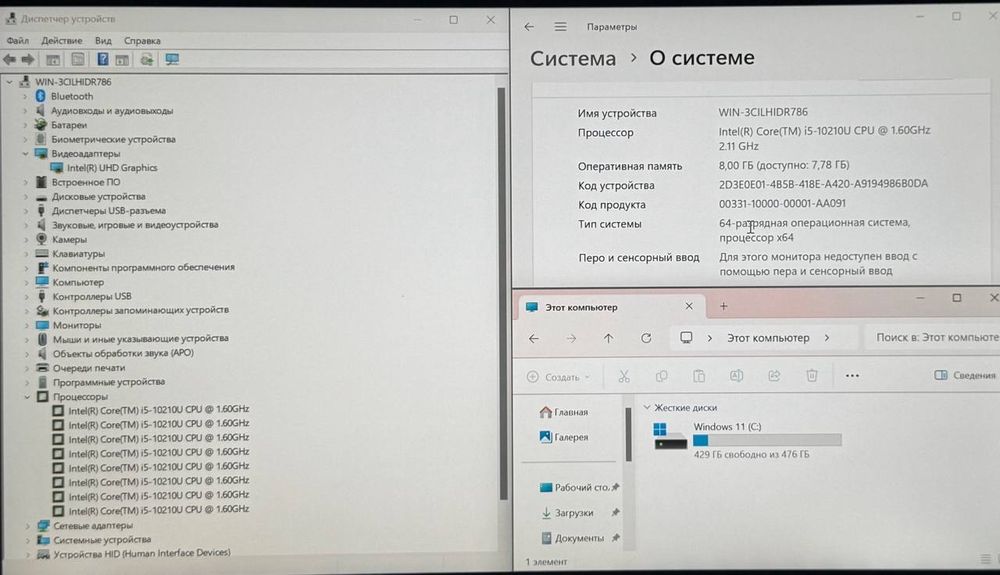Expand the Клавиатуры node
The image size is (1000, 575).
tap(26, 254)
